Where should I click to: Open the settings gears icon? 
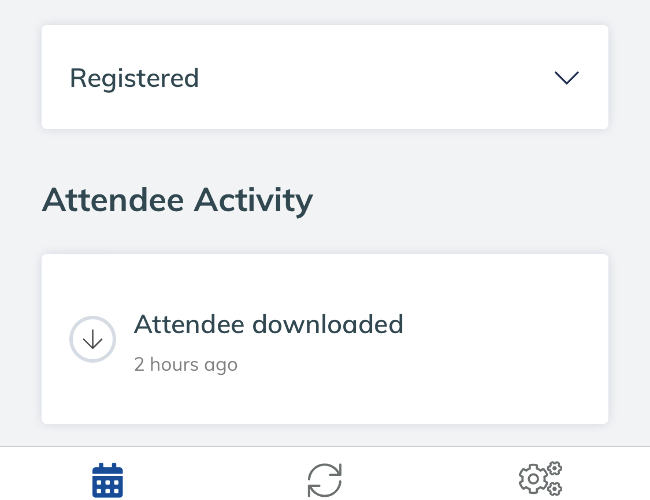pos(541,478)
